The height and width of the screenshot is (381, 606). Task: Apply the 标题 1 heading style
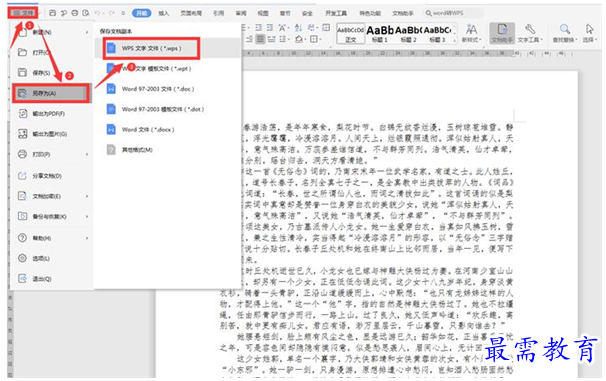click(380, 34)
